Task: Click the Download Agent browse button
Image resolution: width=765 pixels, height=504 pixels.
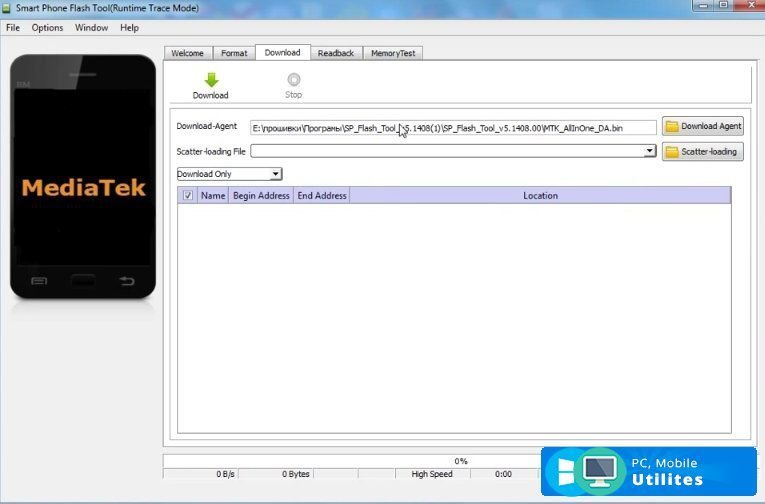Action: point(703,126)
